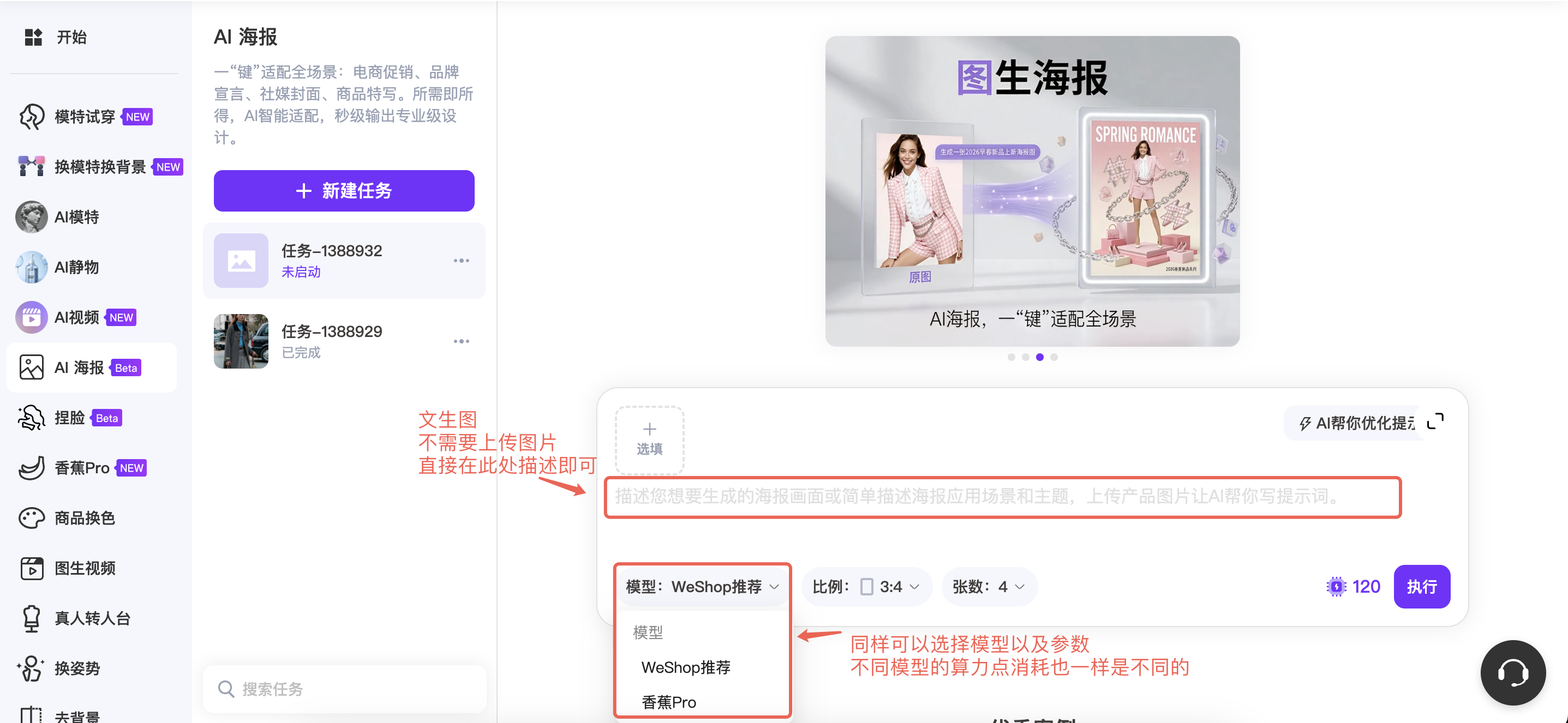
Task: Open the 商品换色 palette icon
Action: coord(31,517)
